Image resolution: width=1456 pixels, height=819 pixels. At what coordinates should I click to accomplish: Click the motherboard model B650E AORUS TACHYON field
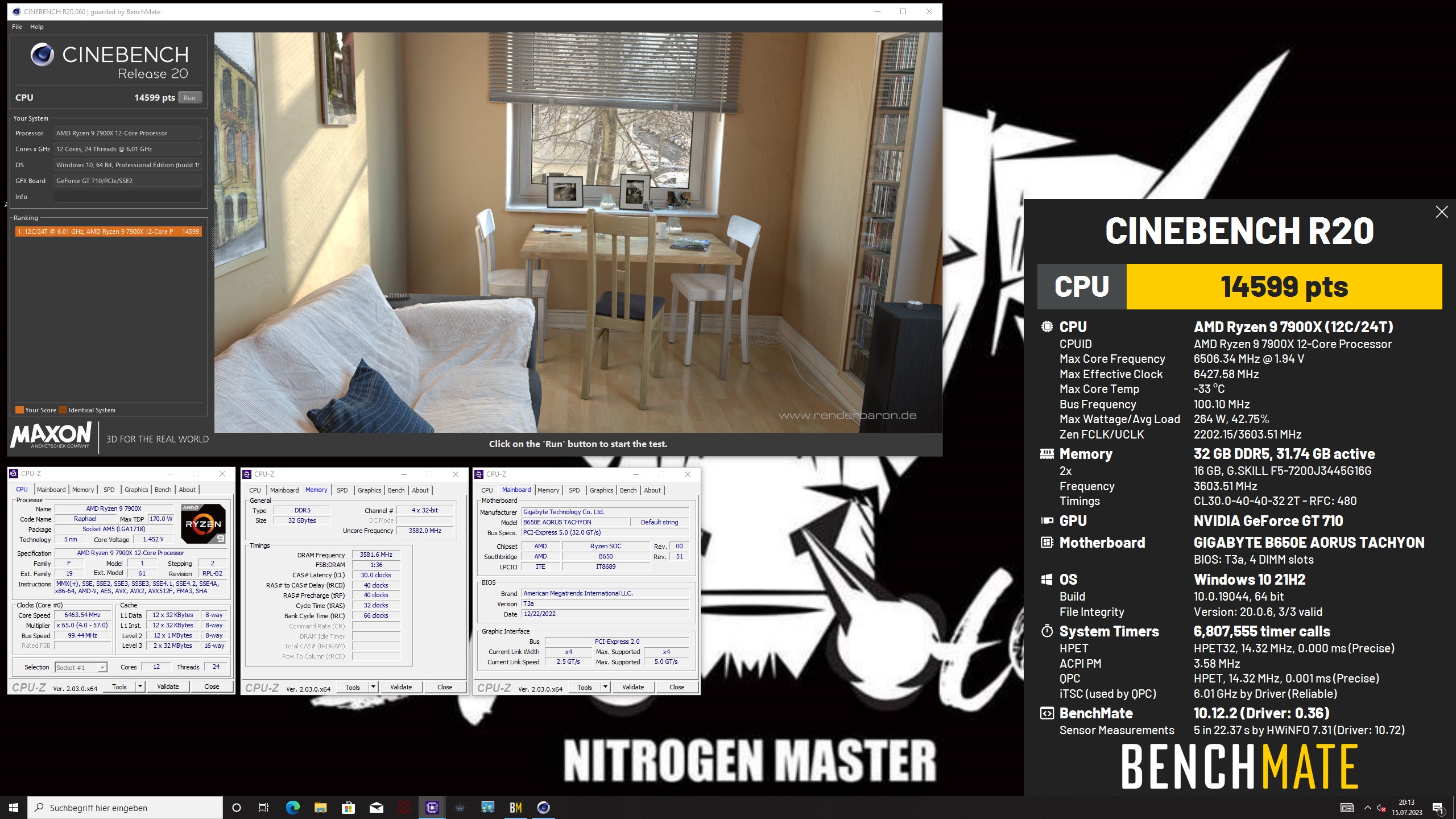pyautogui.click(x=575, y=522)
